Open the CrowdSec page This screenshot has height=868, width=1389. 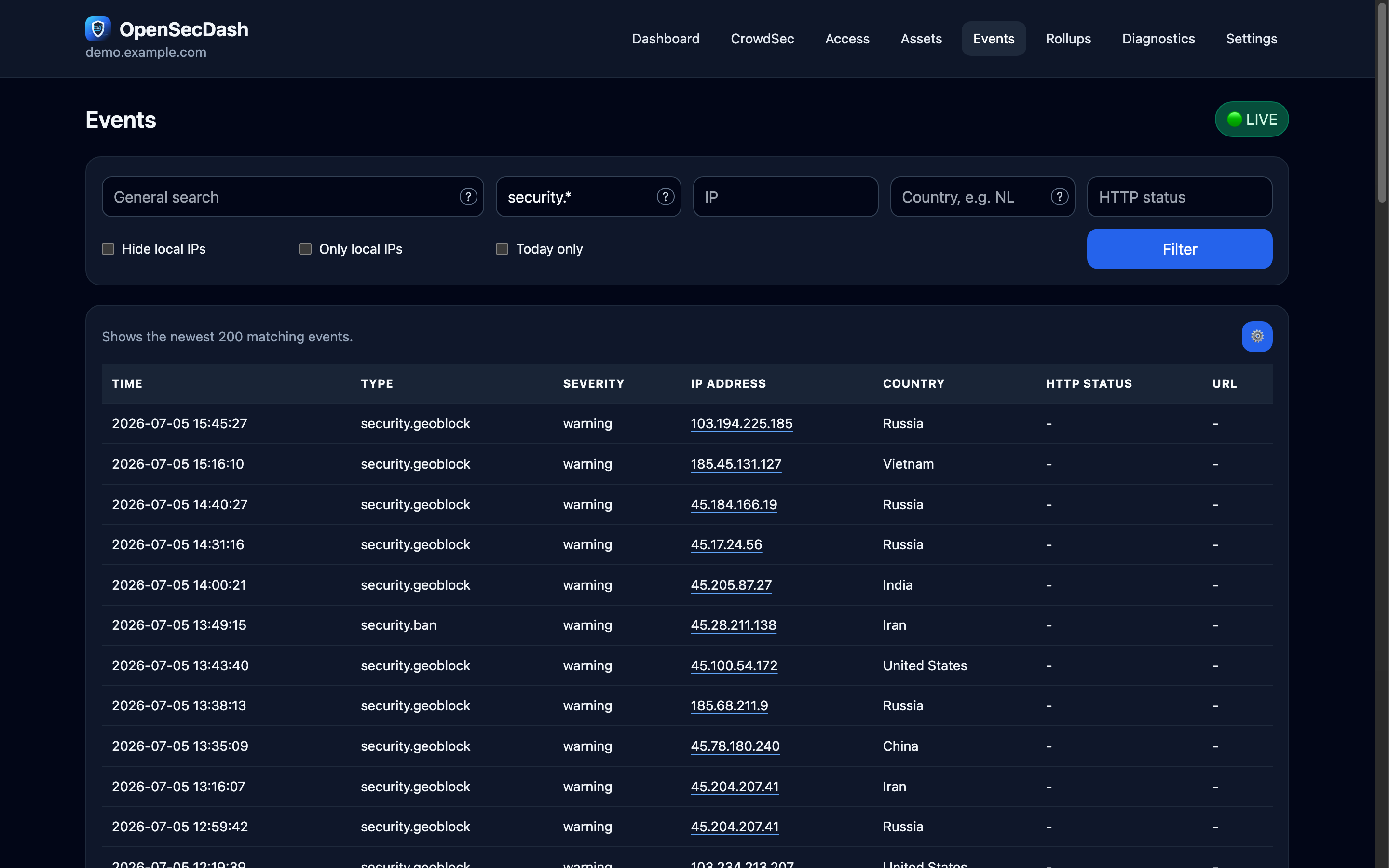coord(762,39)
